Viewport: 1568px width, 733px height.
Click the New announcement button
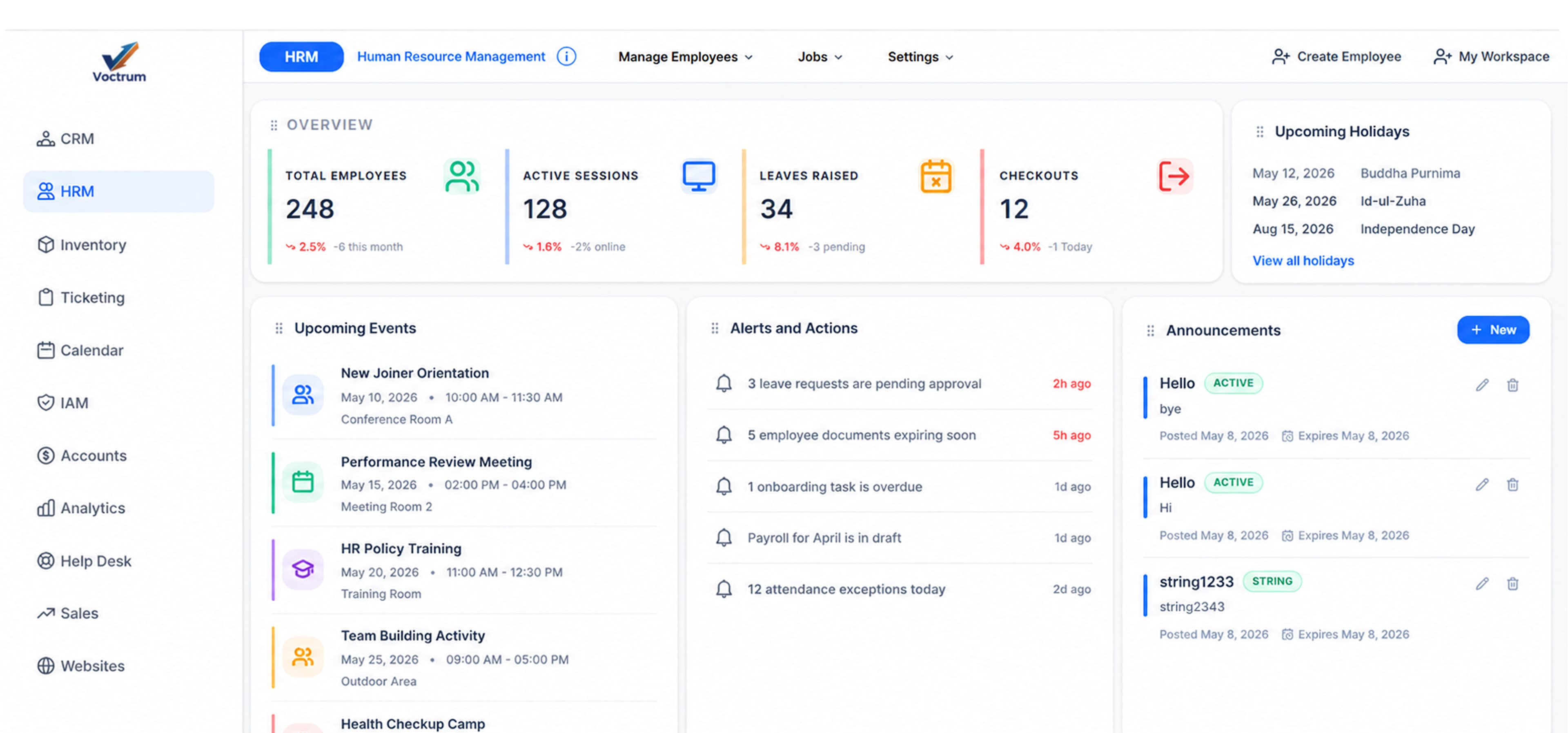[1493, 330]
